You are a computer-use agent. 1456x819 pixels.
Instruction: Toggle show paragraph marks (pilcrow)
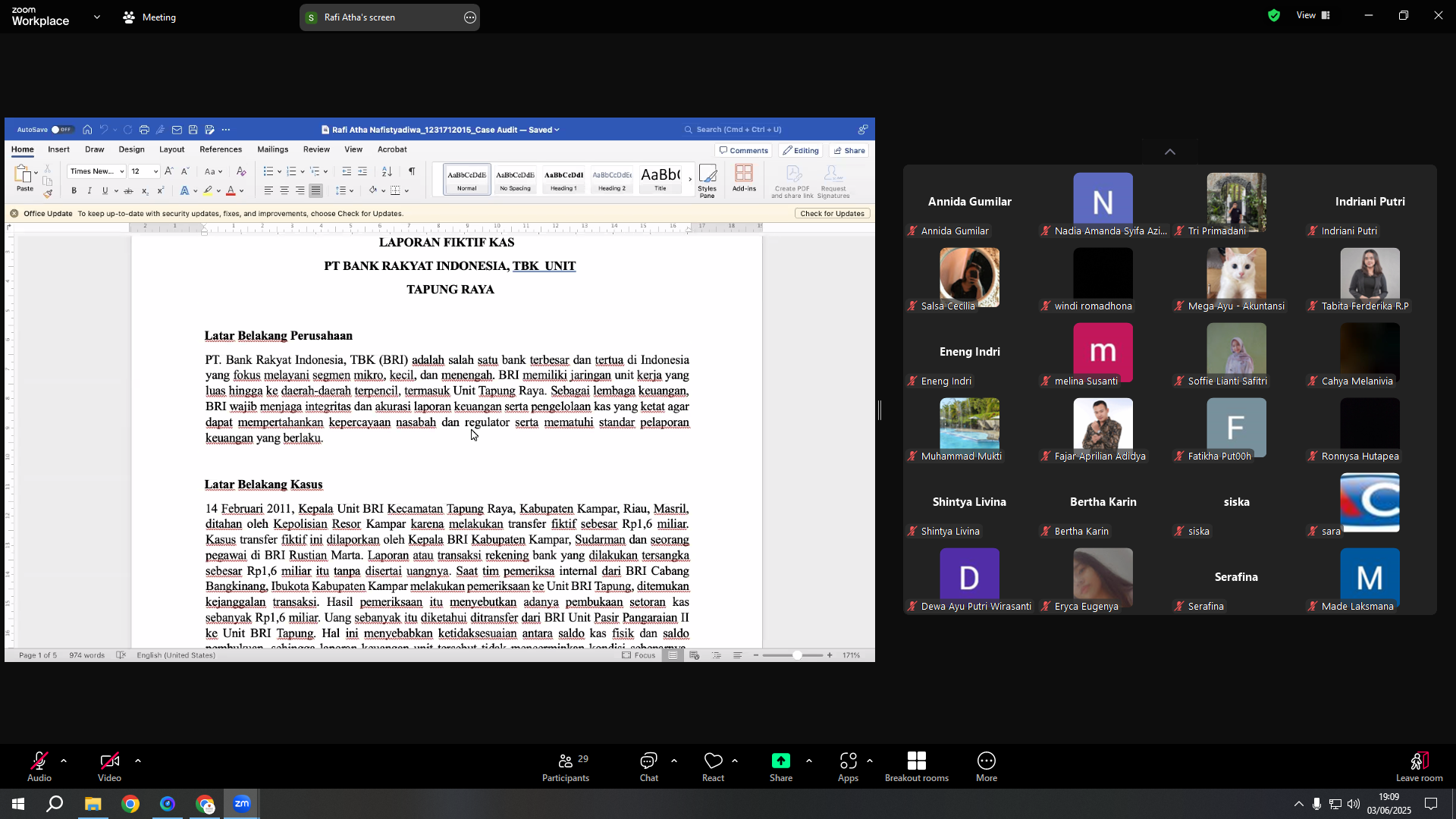(x=412, y=171)
